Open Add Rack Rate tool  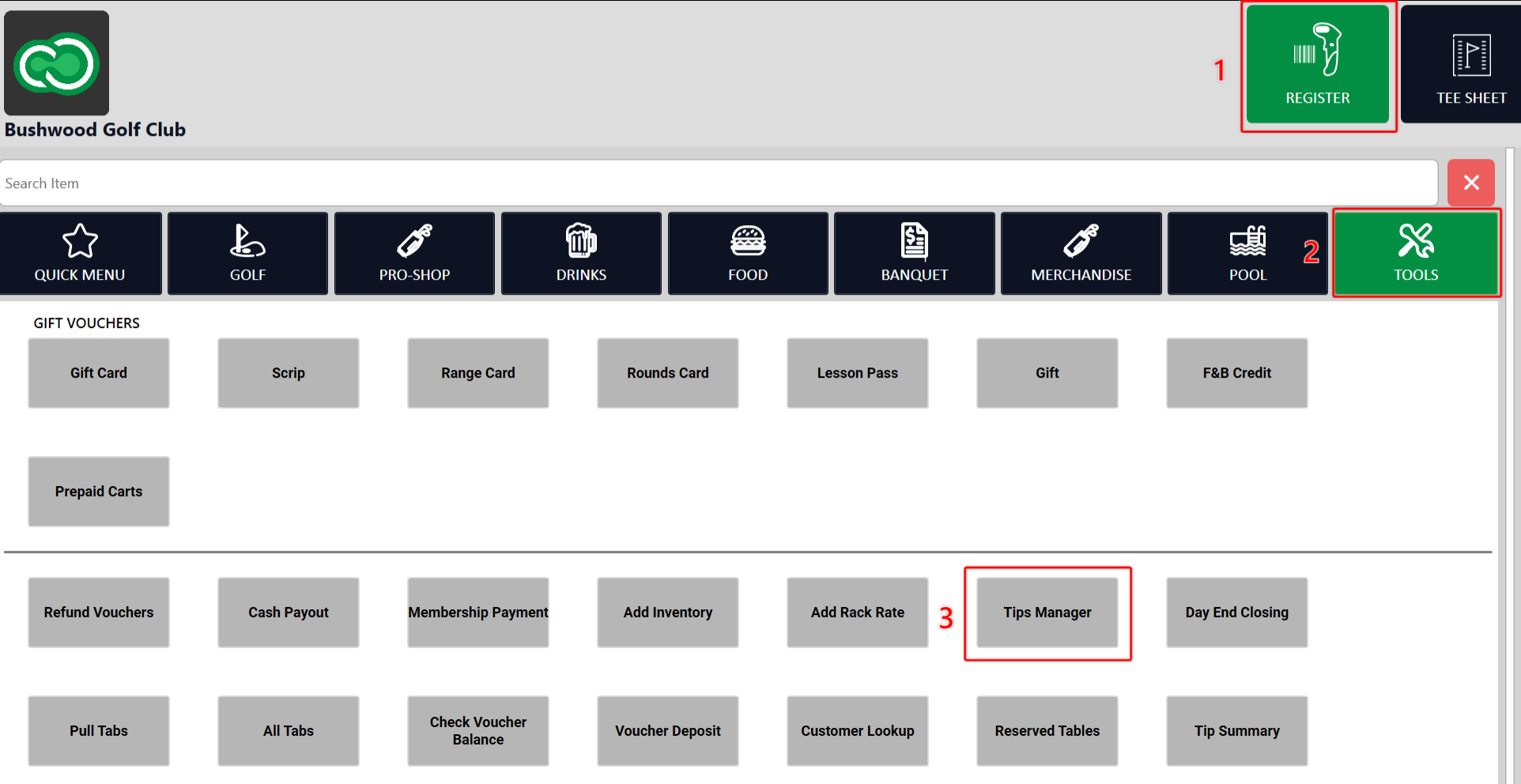[858, 612]
